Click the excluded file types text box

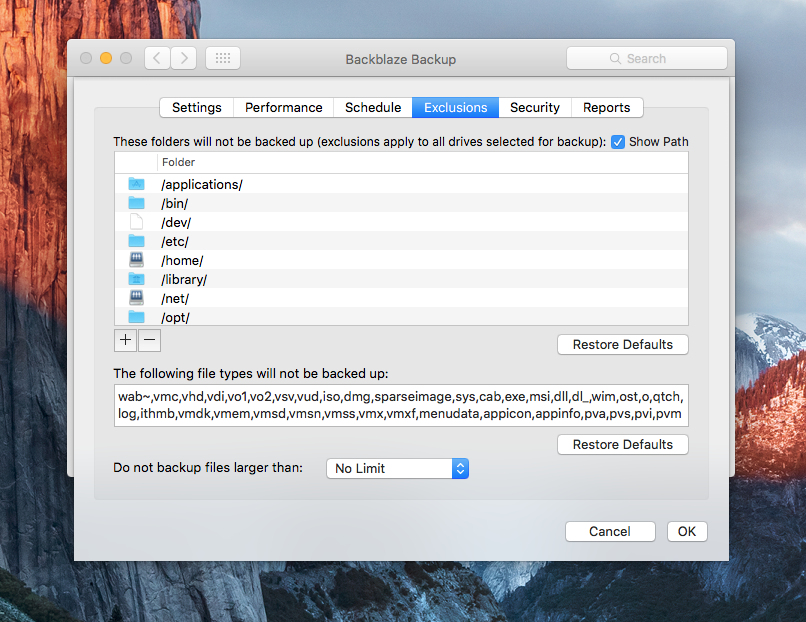[401, 406]
